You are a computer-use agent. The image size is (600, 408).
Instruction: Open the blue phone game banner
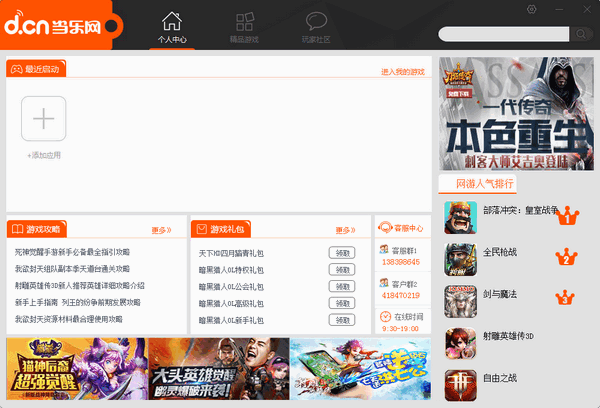click(x=360, y=369)
